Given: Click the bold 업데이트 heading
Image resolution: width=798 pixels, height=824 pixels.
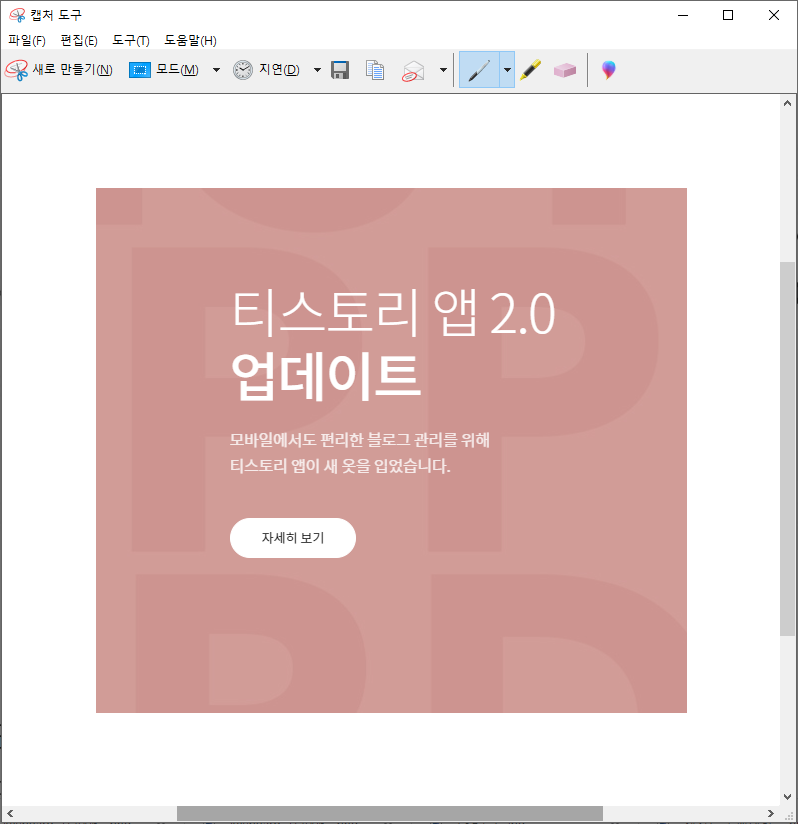Looking at the screenshot, I should 326,376.
